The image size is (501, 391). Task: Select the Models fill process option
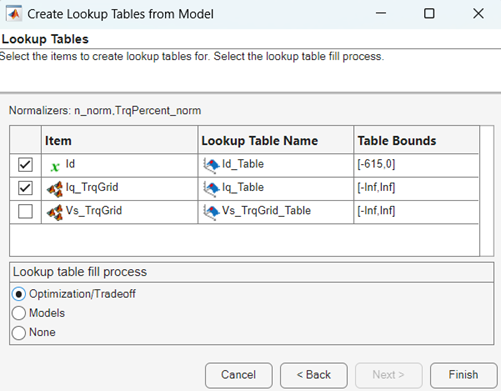tap(19, 313)
